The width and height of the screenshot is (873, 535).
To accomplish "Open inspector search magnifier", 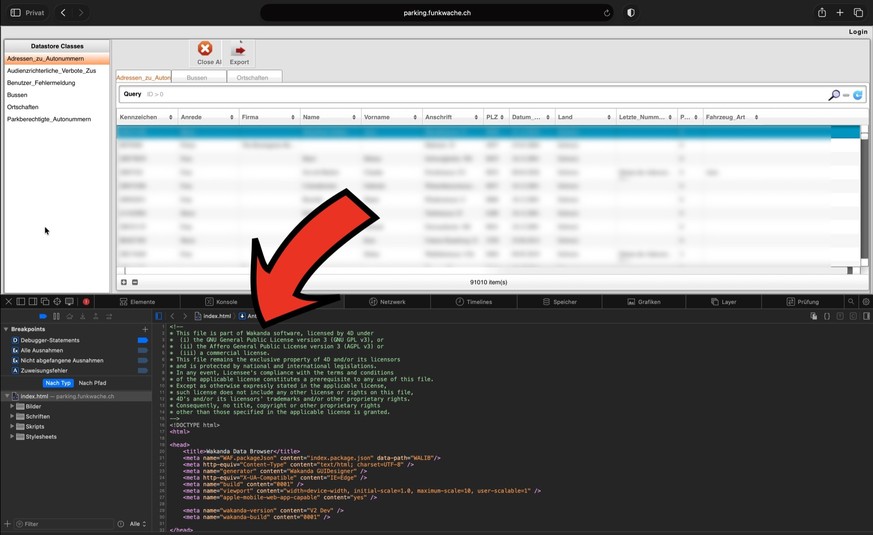I will point(851,301).
